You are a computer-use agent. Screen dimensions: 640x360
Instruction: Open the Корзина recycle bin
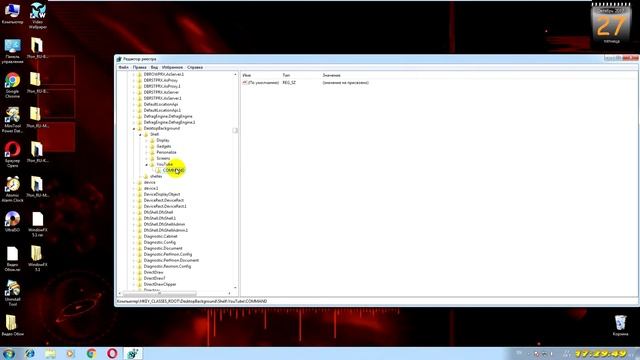click(x=620, y=325)
